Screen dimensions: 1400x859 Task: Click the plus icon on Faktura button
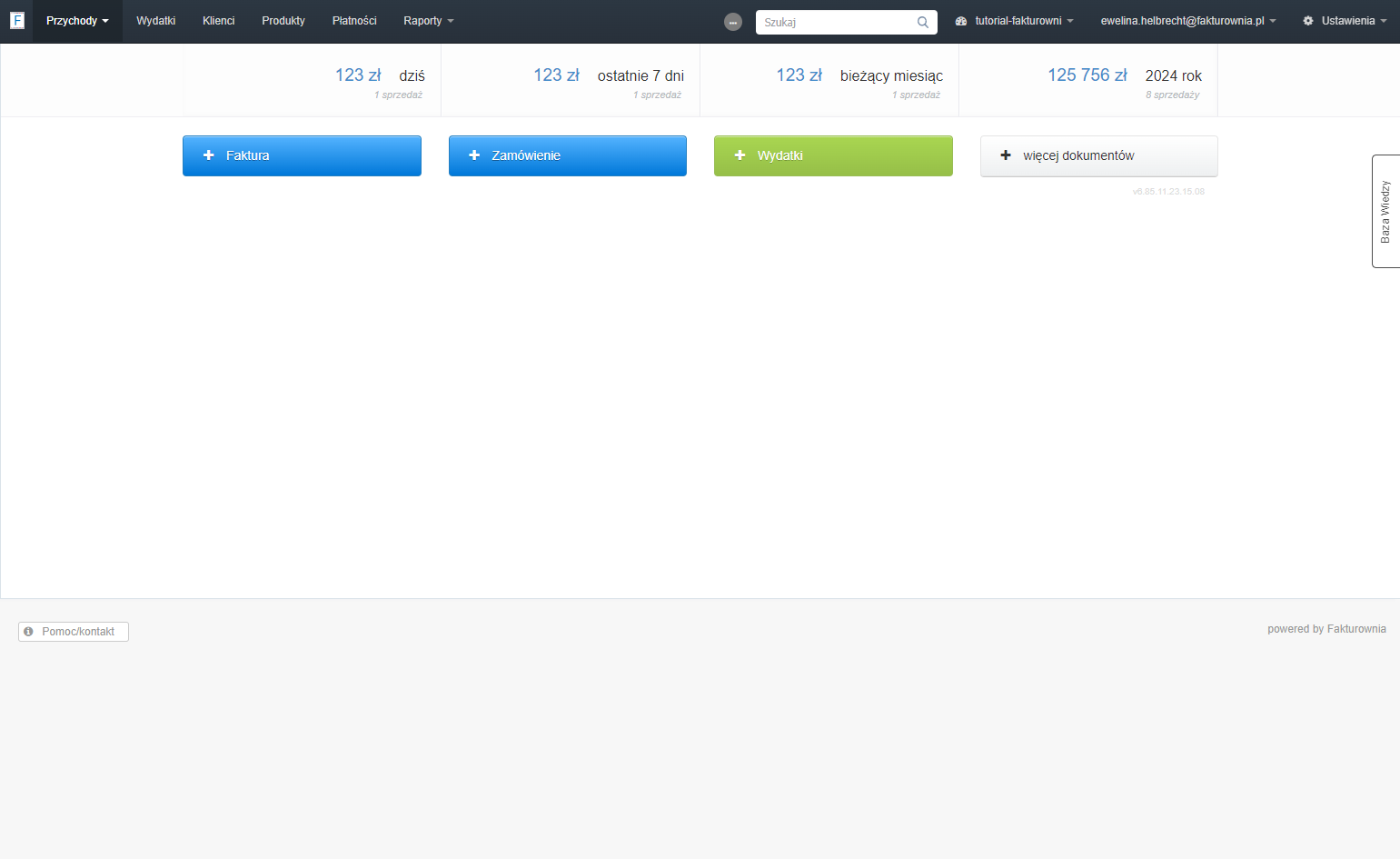point(208,155)
